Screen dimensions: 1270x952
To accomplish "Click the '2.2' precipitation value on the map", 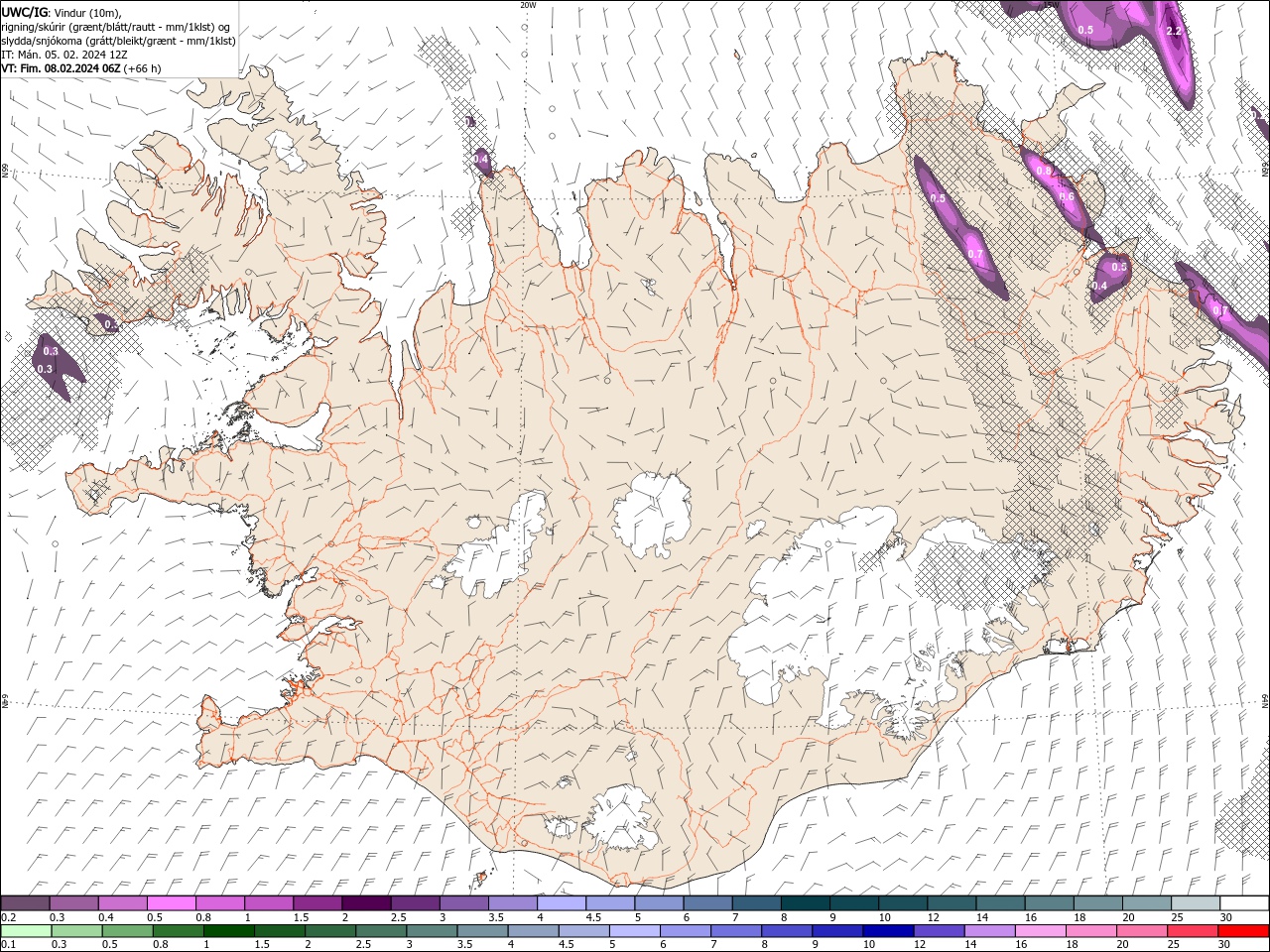I will (x=1174, y=32).
